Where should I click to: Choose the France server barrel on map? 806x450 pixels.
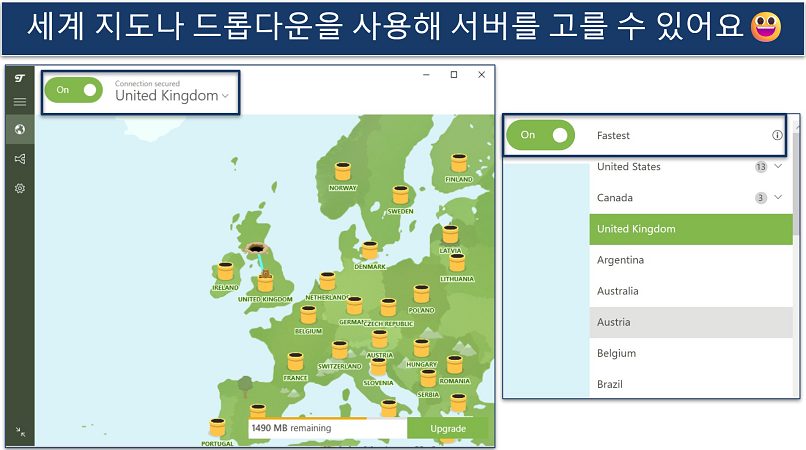pyautogui.click(x=295, y=362)
